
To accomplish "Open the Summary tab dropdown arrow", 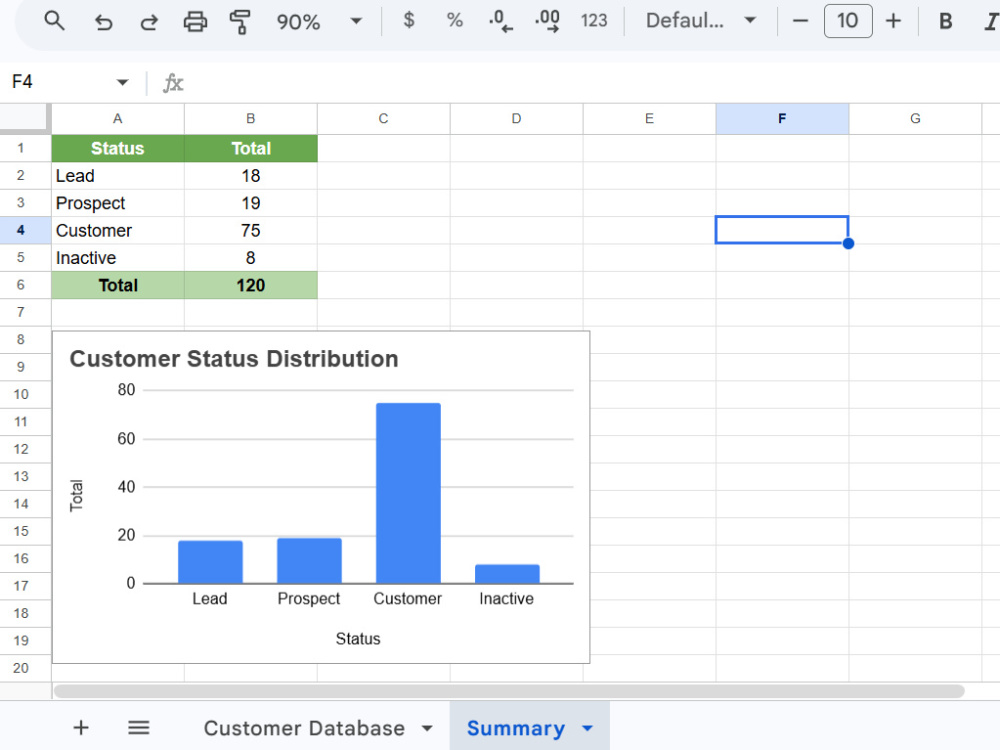I will 587,728.
